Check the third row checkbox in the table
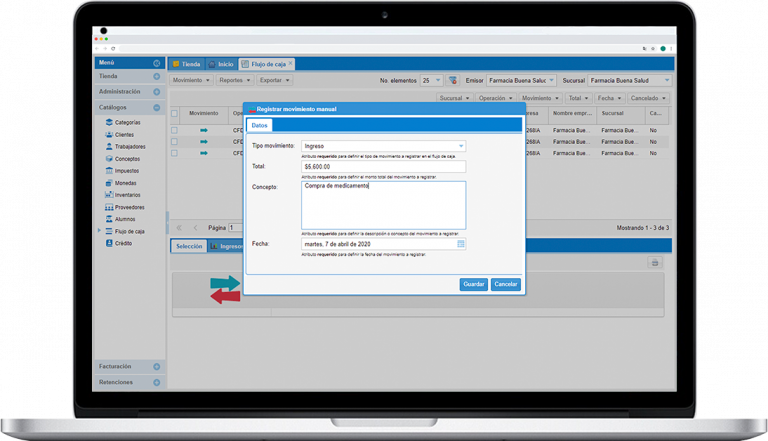The width and height of the screenshot is (768, 441). pos(174,154)
